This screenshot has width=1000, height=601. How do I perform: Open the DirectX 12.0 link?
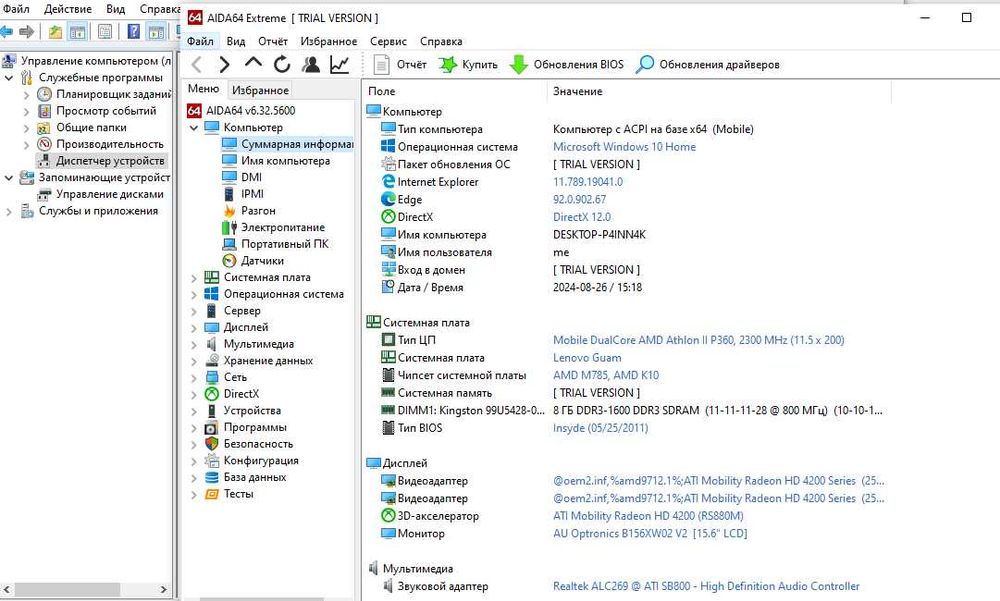point(582,217)
